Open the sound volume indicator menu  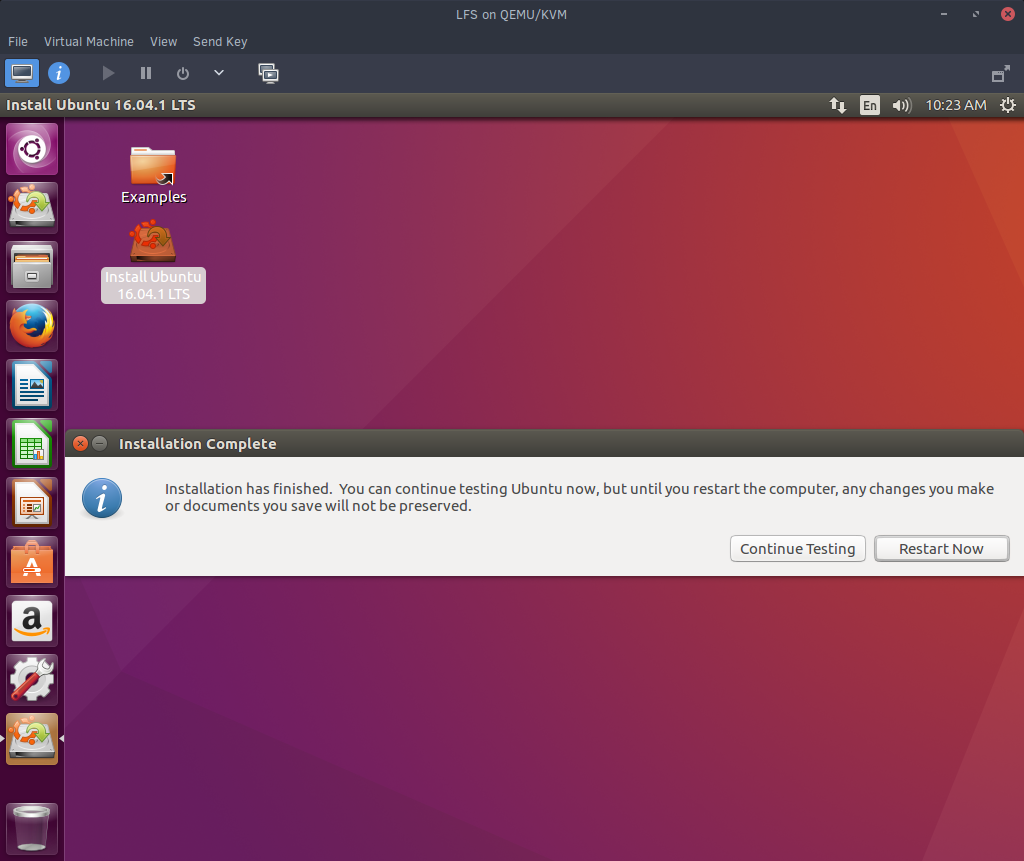(x=901, y=105)
